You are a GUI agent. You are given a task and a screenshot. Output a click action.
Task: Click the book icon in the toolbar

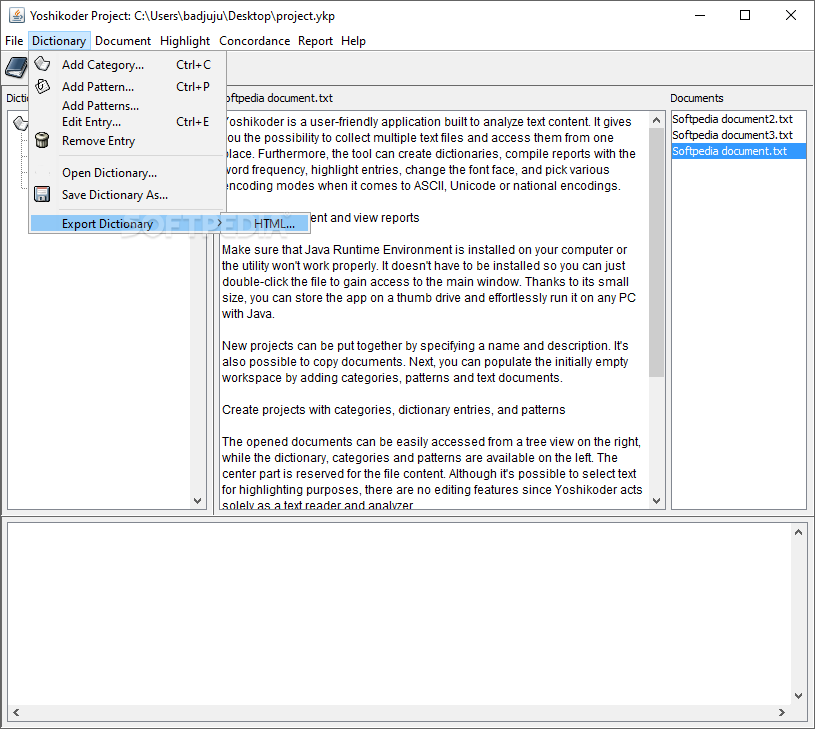pyautogui.click(x=16, y=68)
